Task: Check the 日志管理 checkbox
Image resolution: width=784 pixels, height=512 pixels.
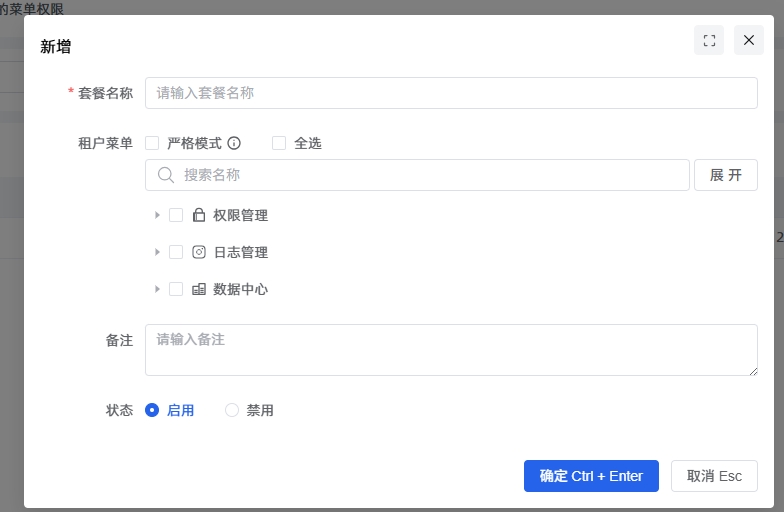Action: tap(176, 252)
